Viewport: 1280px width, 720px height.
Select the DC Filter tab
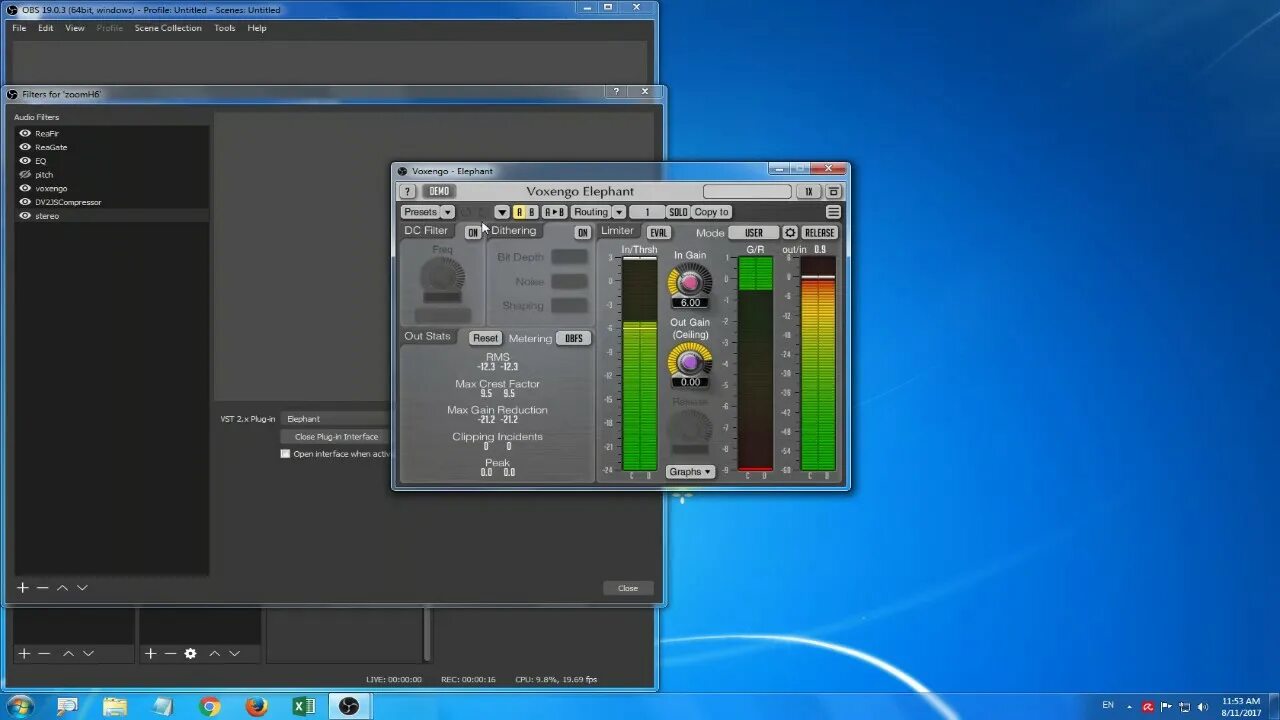click(426, 231)
